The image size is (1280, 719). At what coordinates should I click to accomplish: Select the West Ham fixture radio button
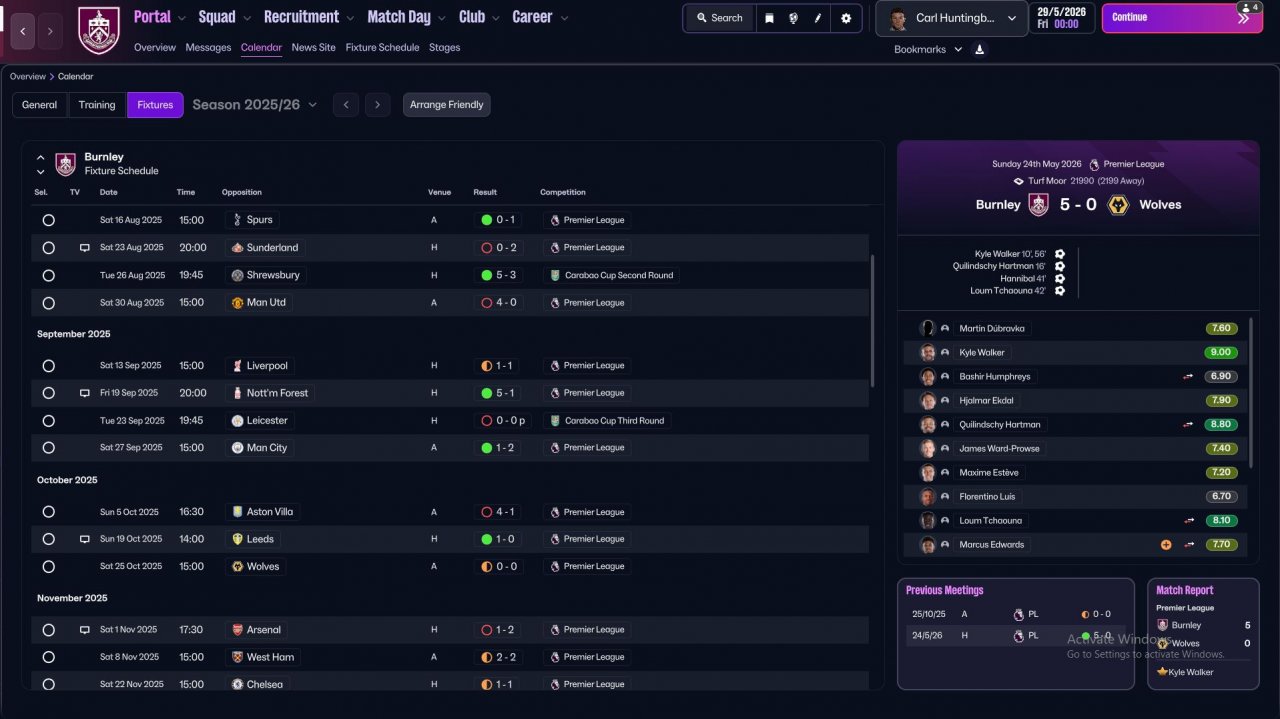pos(48,657)
